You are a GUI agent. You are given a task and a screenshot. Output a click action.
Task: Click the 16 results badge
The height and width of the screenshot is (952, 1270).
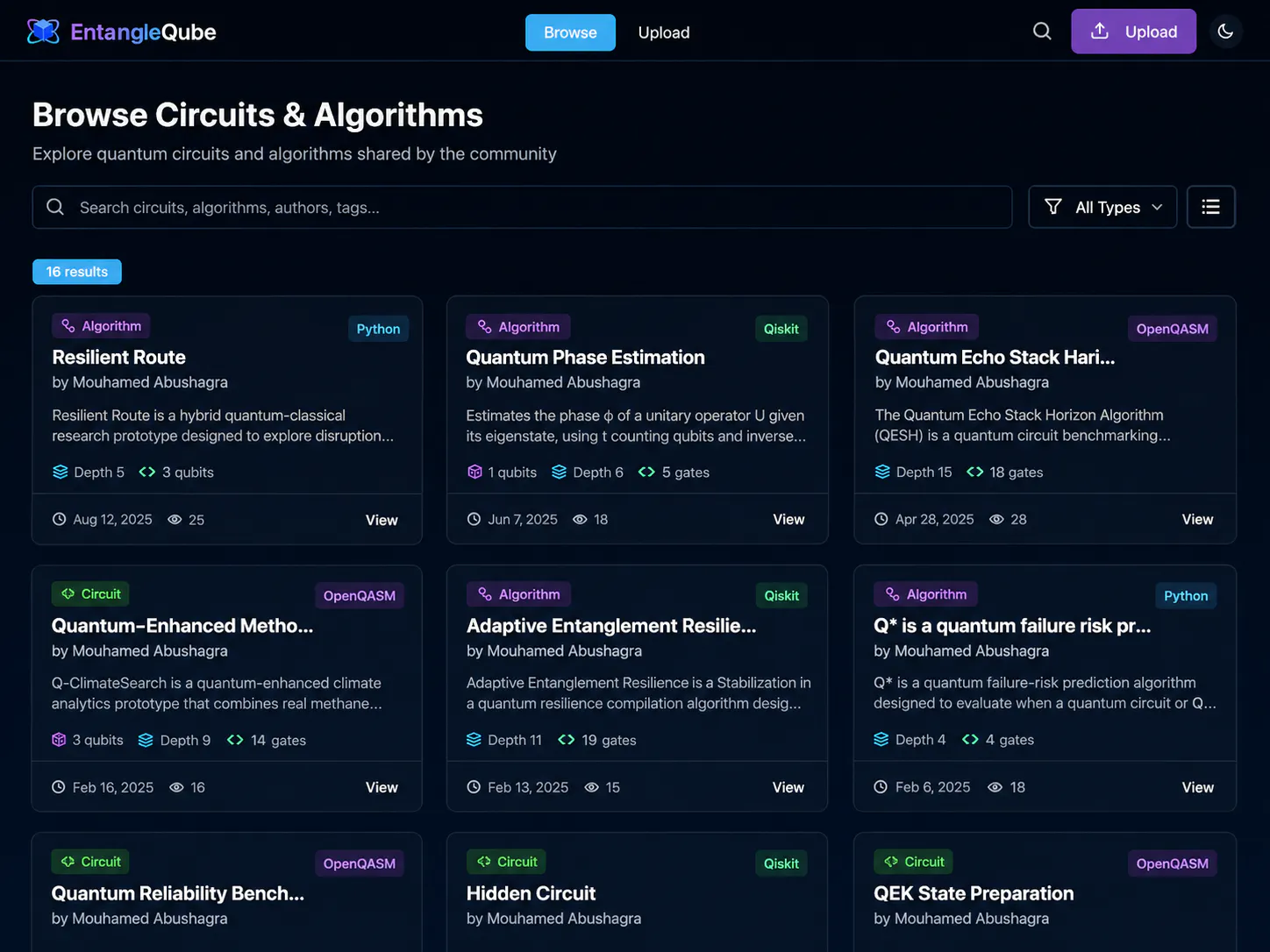point(77,272)
